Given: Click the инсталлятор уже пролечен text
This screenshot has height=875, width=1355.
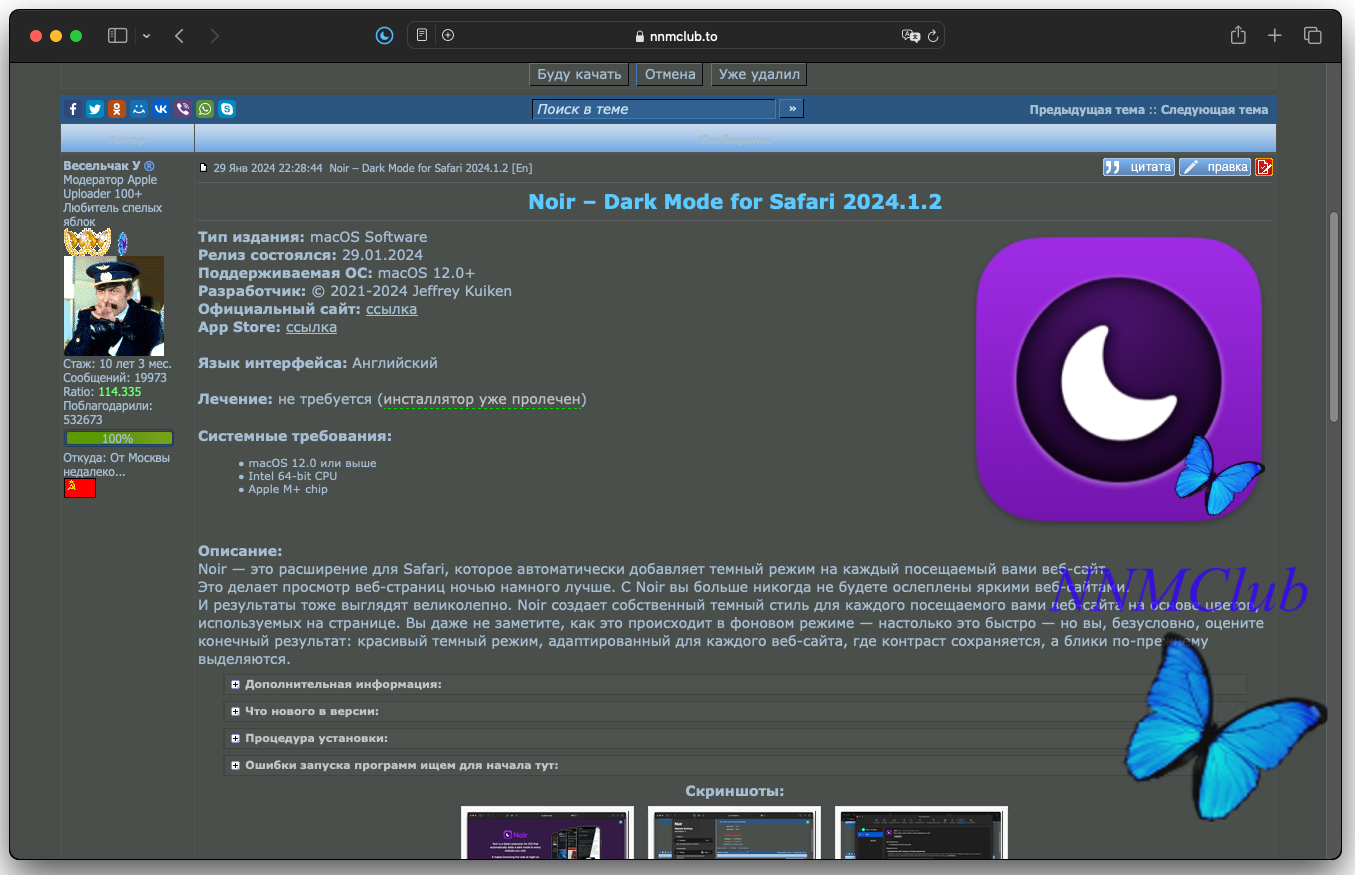Looking at the screenshot, I should tap(482, 399).
